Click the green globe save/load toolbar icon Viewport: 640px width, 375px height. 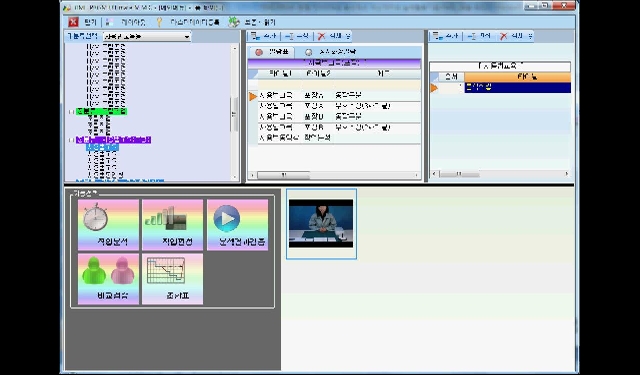(234, 22)
